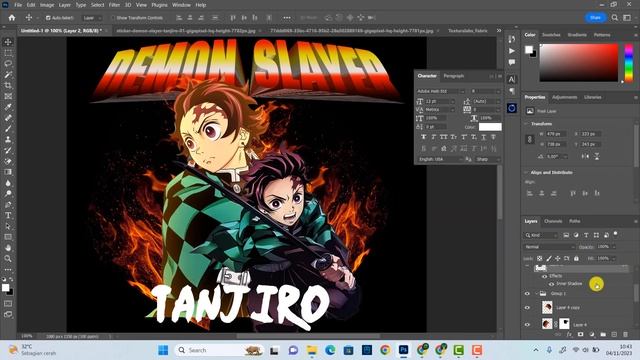The height and width of the screenshot is (360, 640).
Task: Click the three-dots more options button
Action: coord(287,18)
